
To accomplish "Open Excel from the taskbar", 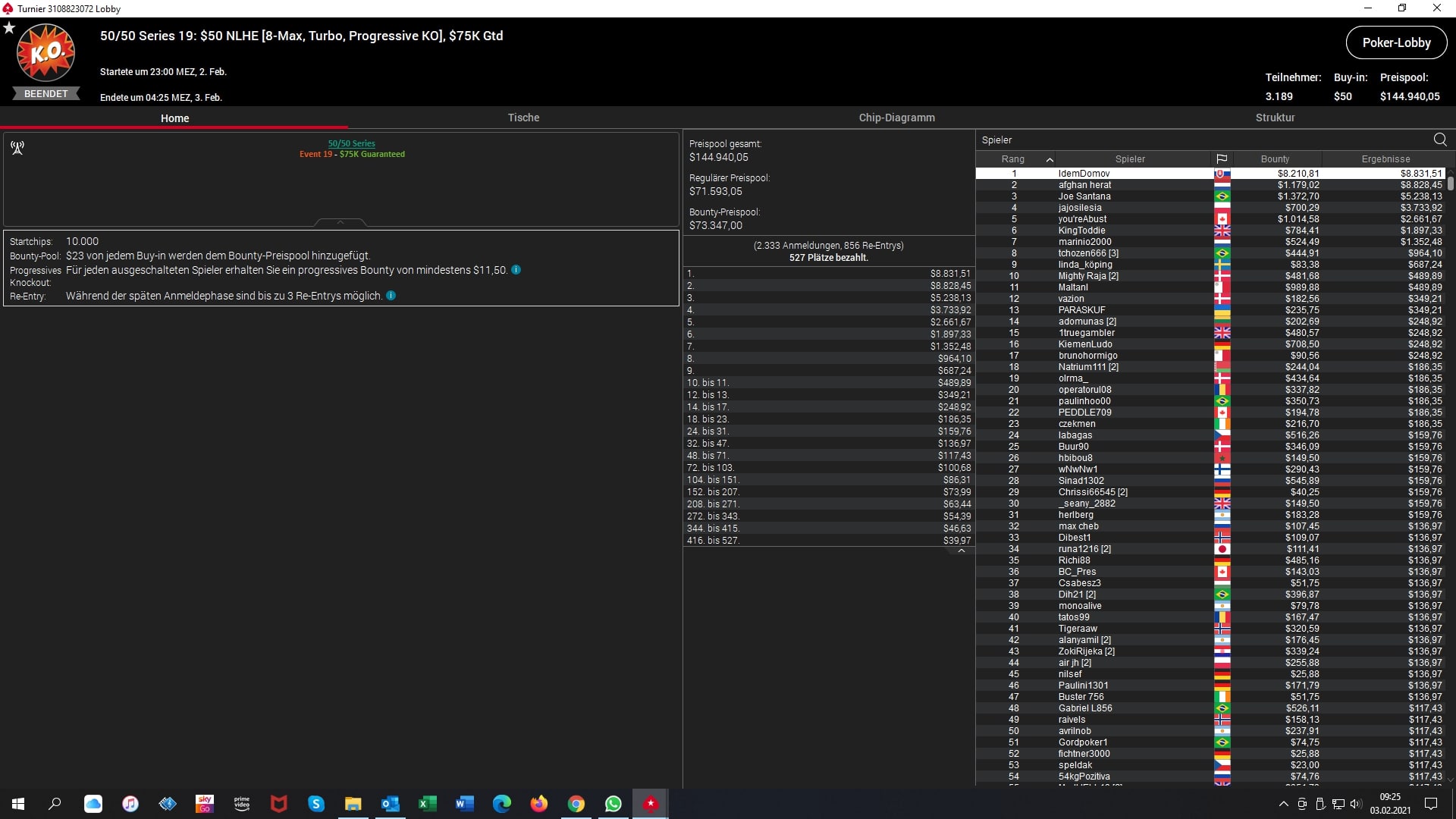I will [x=427, y=804].
